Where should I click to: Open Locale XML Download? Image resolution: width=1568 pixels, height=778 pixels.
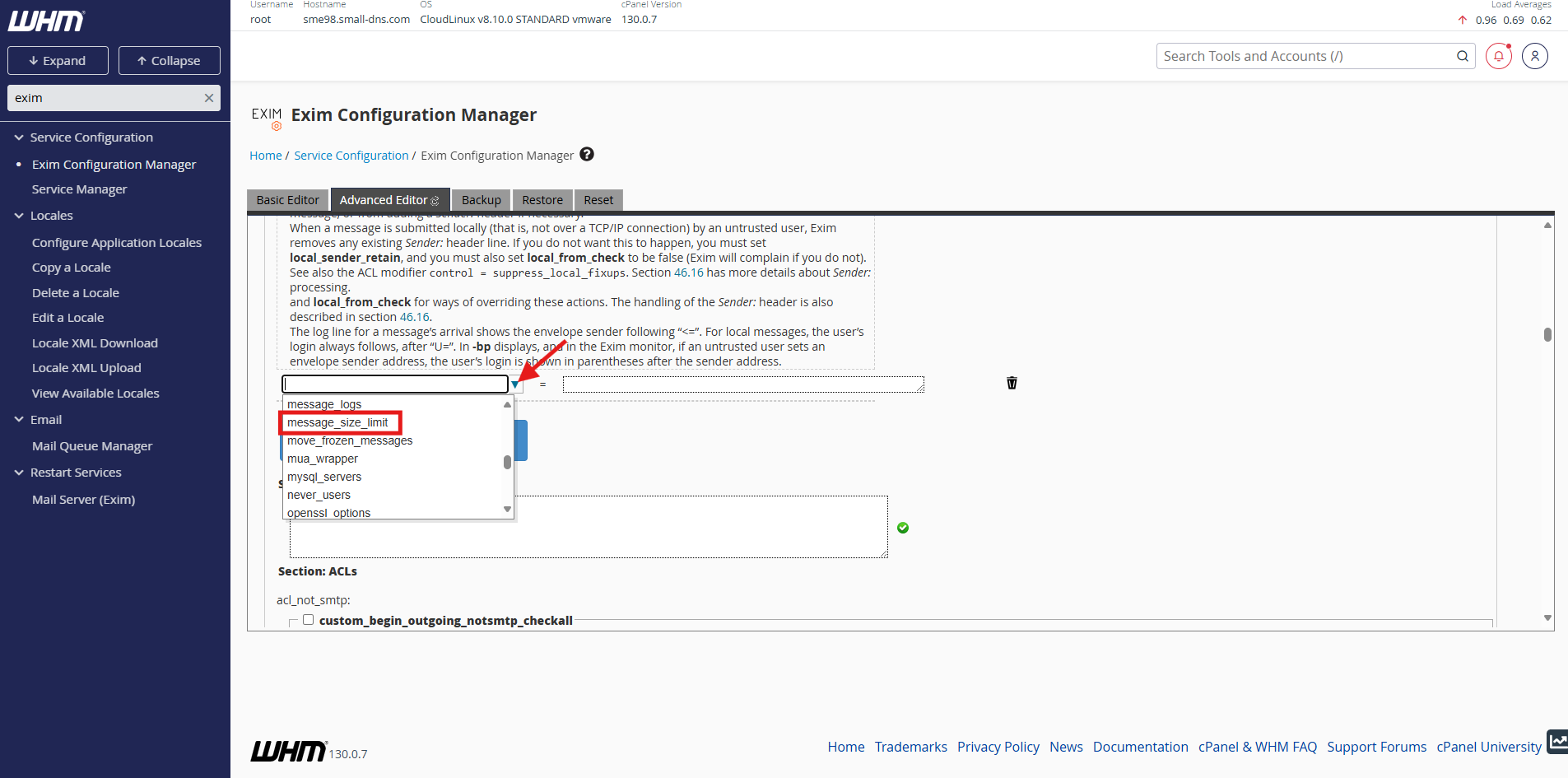click(x=95, y=343)
